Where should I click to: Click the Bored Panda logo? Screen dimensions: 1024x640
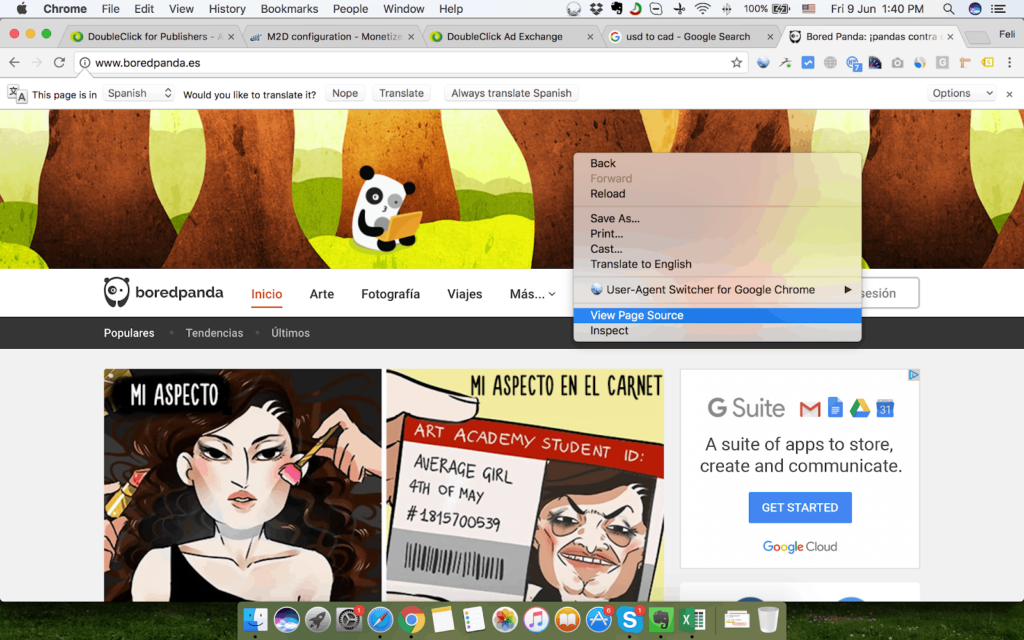162,293
